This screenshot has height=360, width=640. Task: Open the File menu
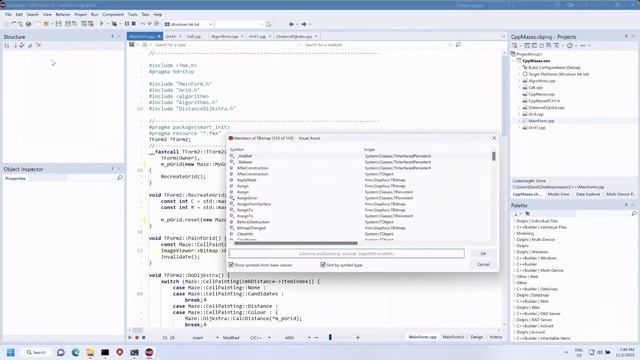8,14
